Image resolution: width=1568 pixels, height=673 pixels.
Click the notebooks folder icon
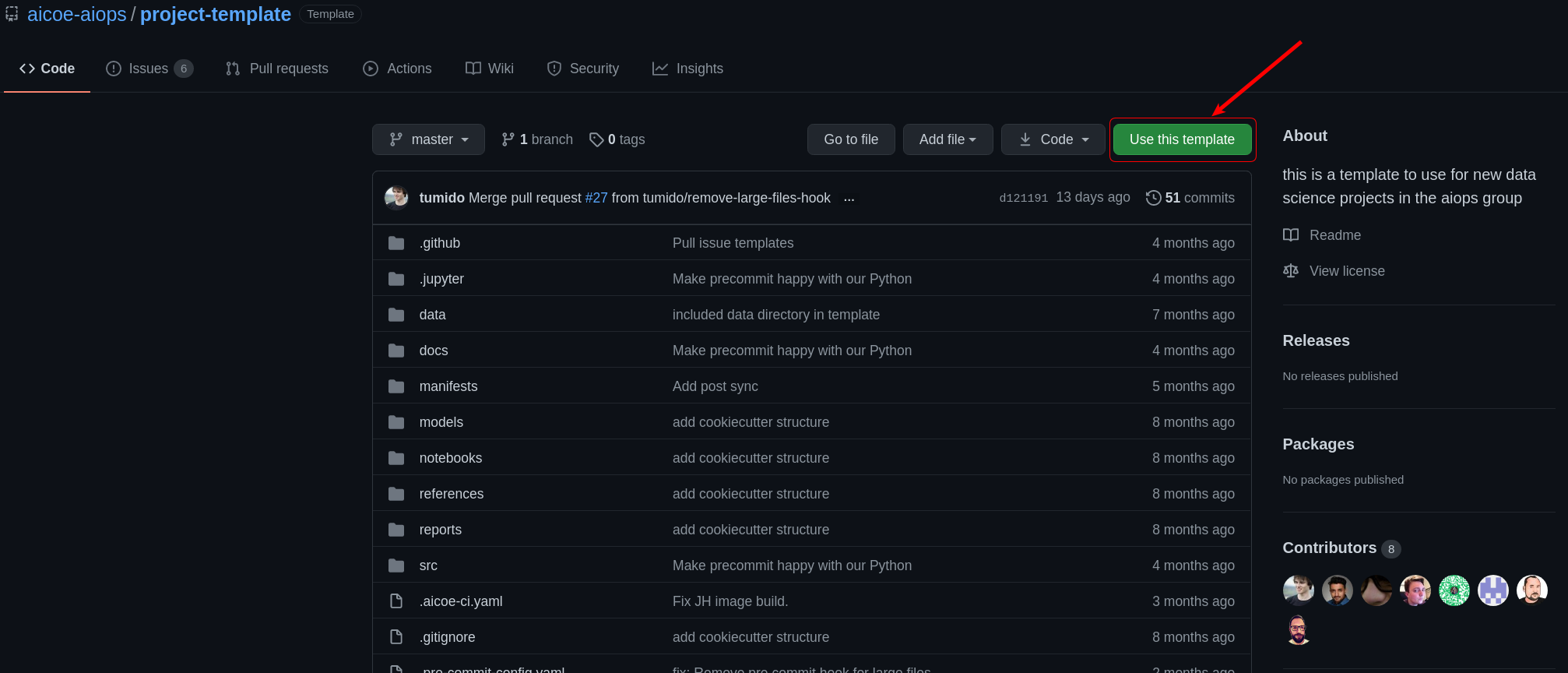(x=396, y=458)
